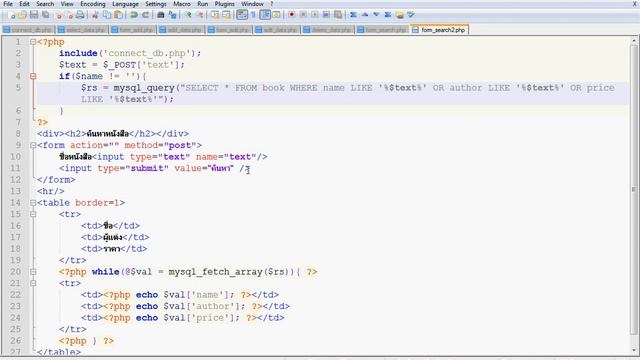Click the blue down-triangle toolbar icon
Image resolution: width=640 pixels, height=360 pixels.
[376, 15]
